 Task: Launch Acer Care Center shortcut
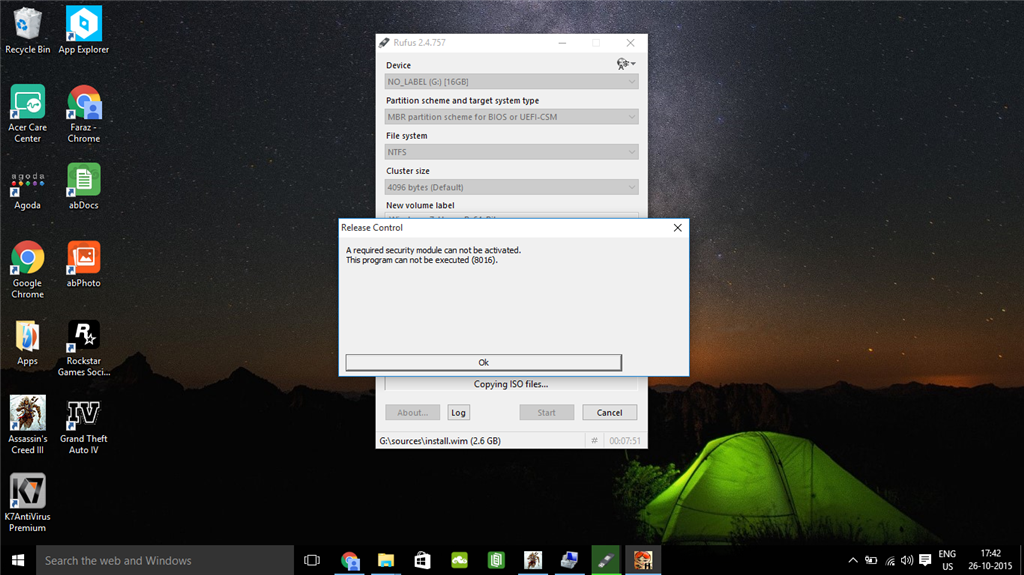[27, 114]
